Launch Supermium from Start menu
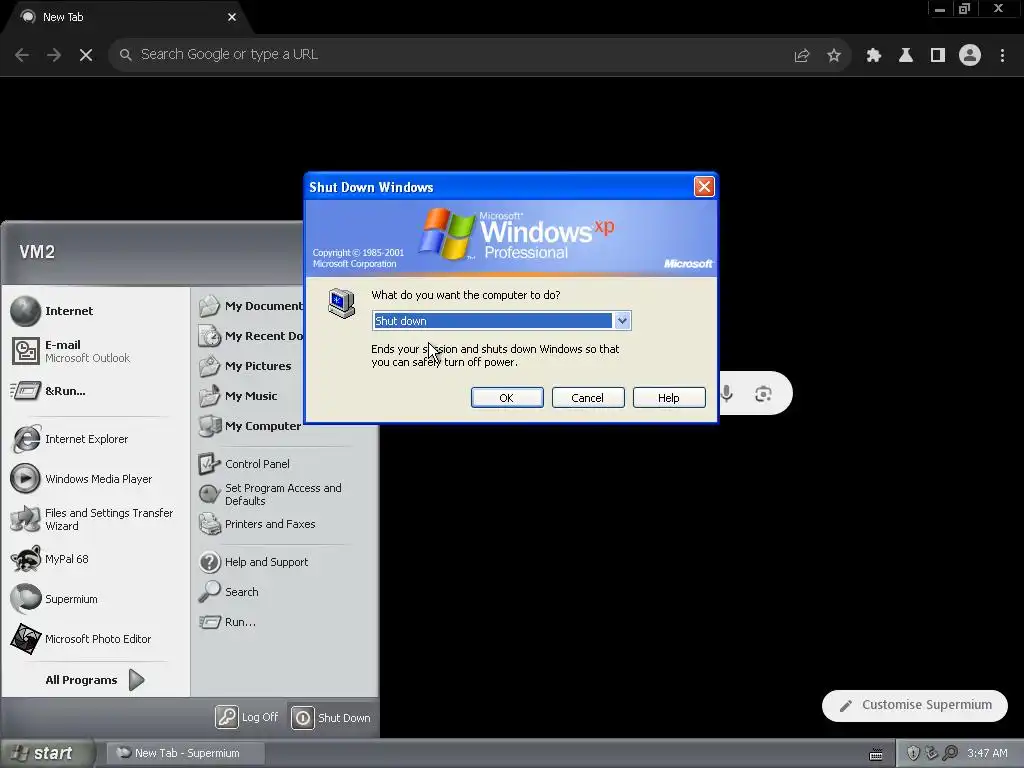1024x768 pixels. [54, 599]
